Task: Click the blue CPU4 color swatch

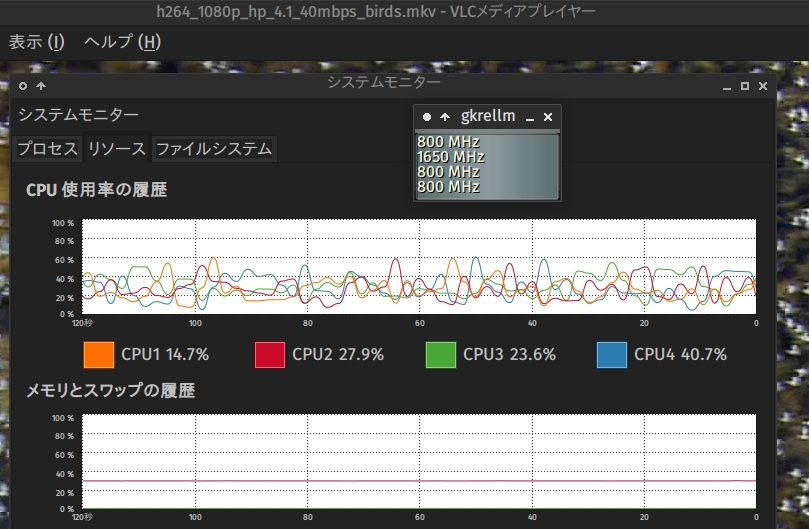Action: click(x=611, y=355)
